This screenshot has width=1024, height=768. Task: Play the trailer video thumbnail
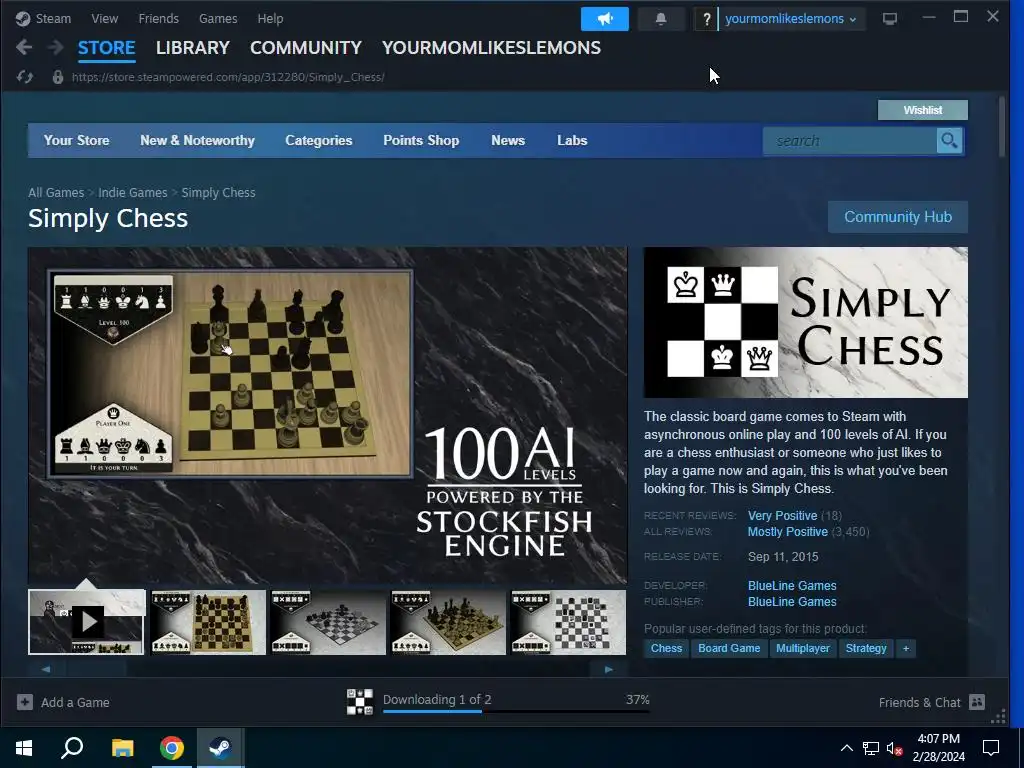(x=87, y=622)
